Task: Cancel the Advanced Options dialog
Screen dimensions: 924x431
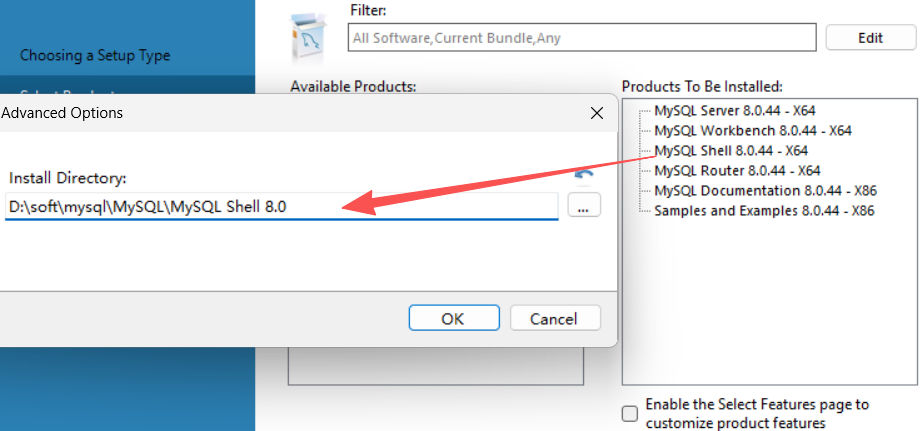Action: tap(554, 319)
